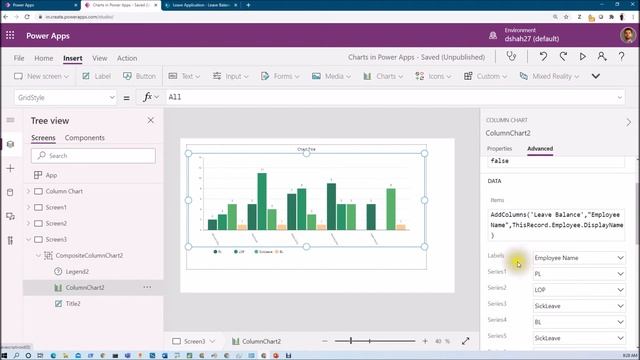
Task: Run the App checker stethoscope icon
Action: pos(511,56)
